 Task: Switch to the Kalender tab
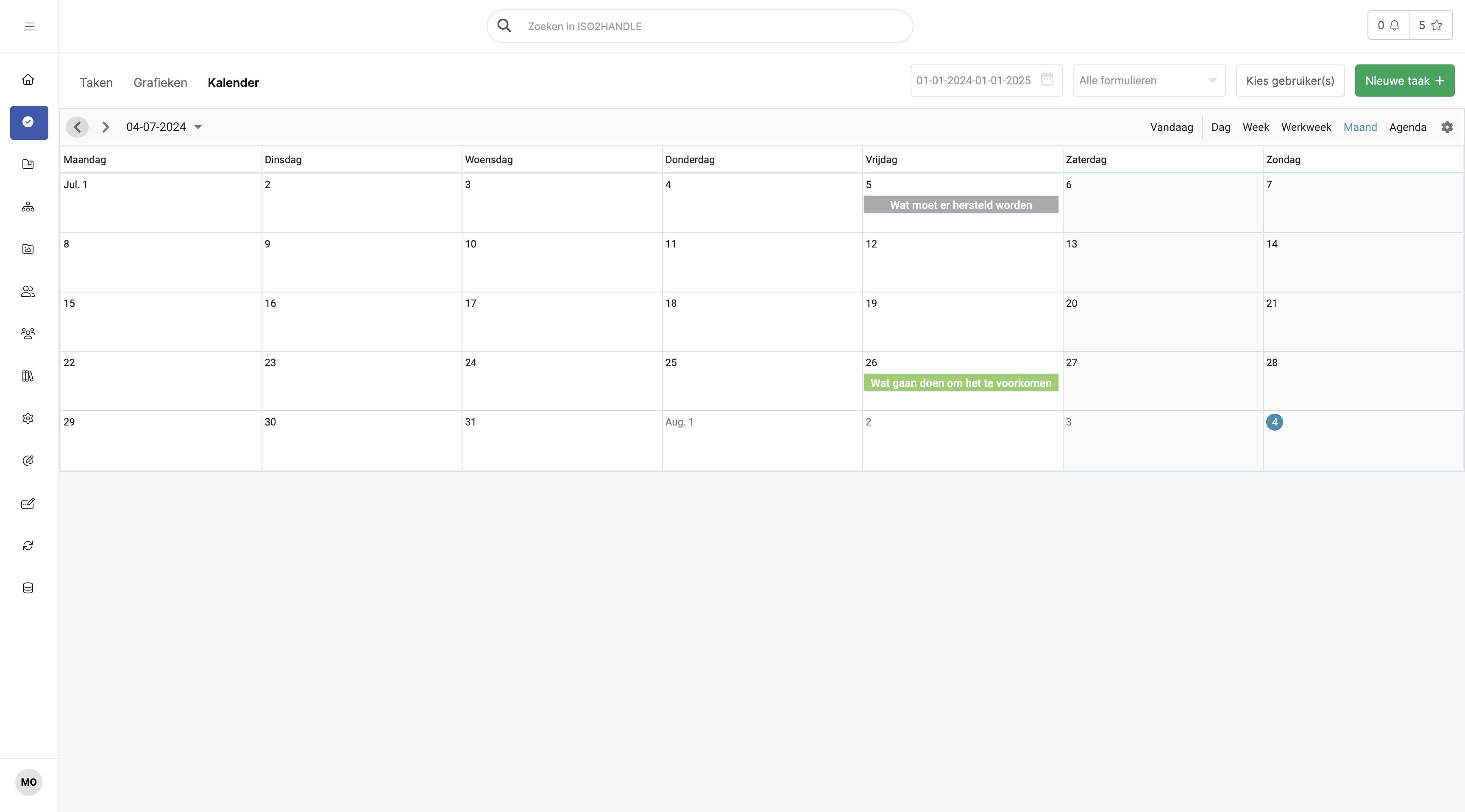tap(233, 83)
